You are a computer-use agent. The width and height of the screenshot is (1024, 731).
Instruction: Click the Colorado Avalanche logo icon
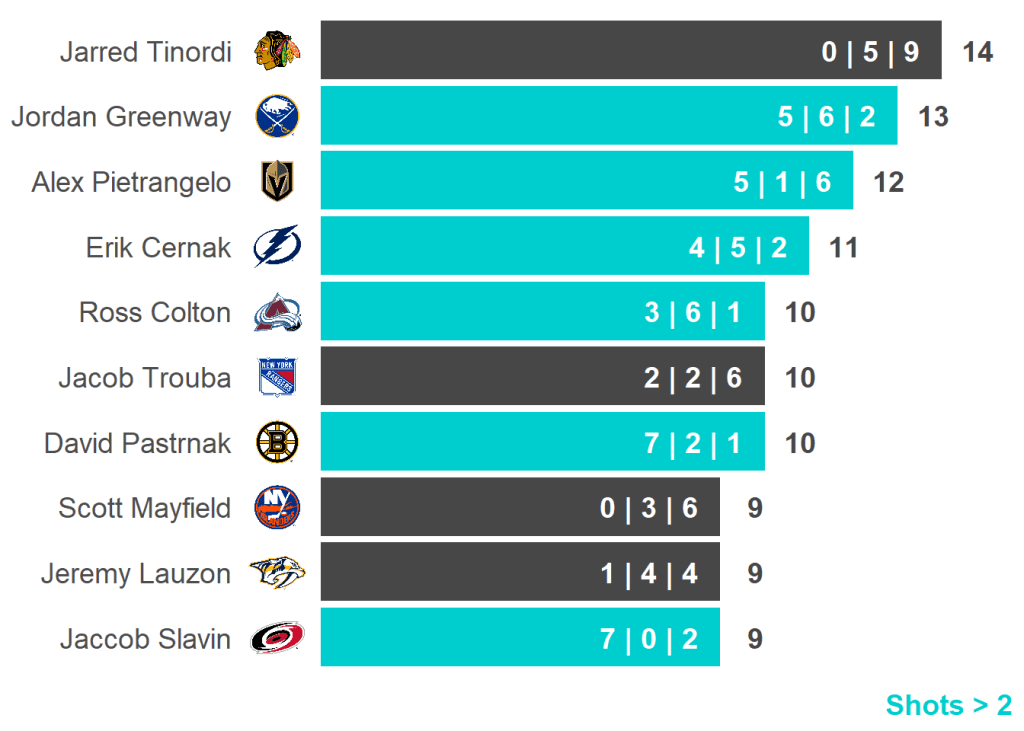pyautogui.click(x=277, y=313)
